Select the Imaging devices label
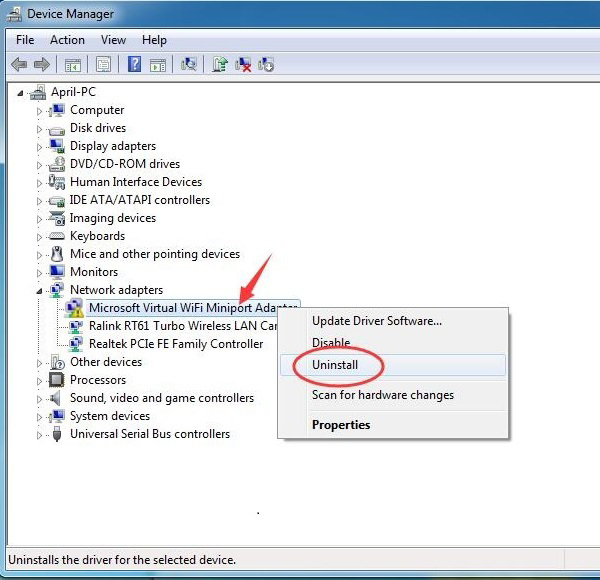This screenshot has height=580, width=600. [113, 218]
